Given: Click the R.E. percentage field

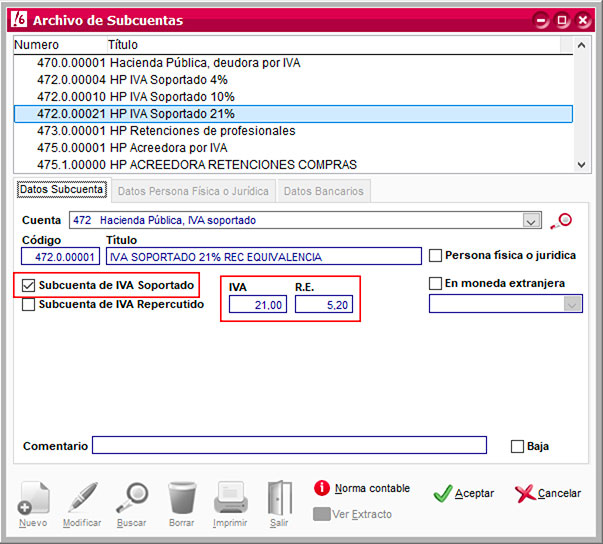Looking at the screenshot, I should (324, 304).
